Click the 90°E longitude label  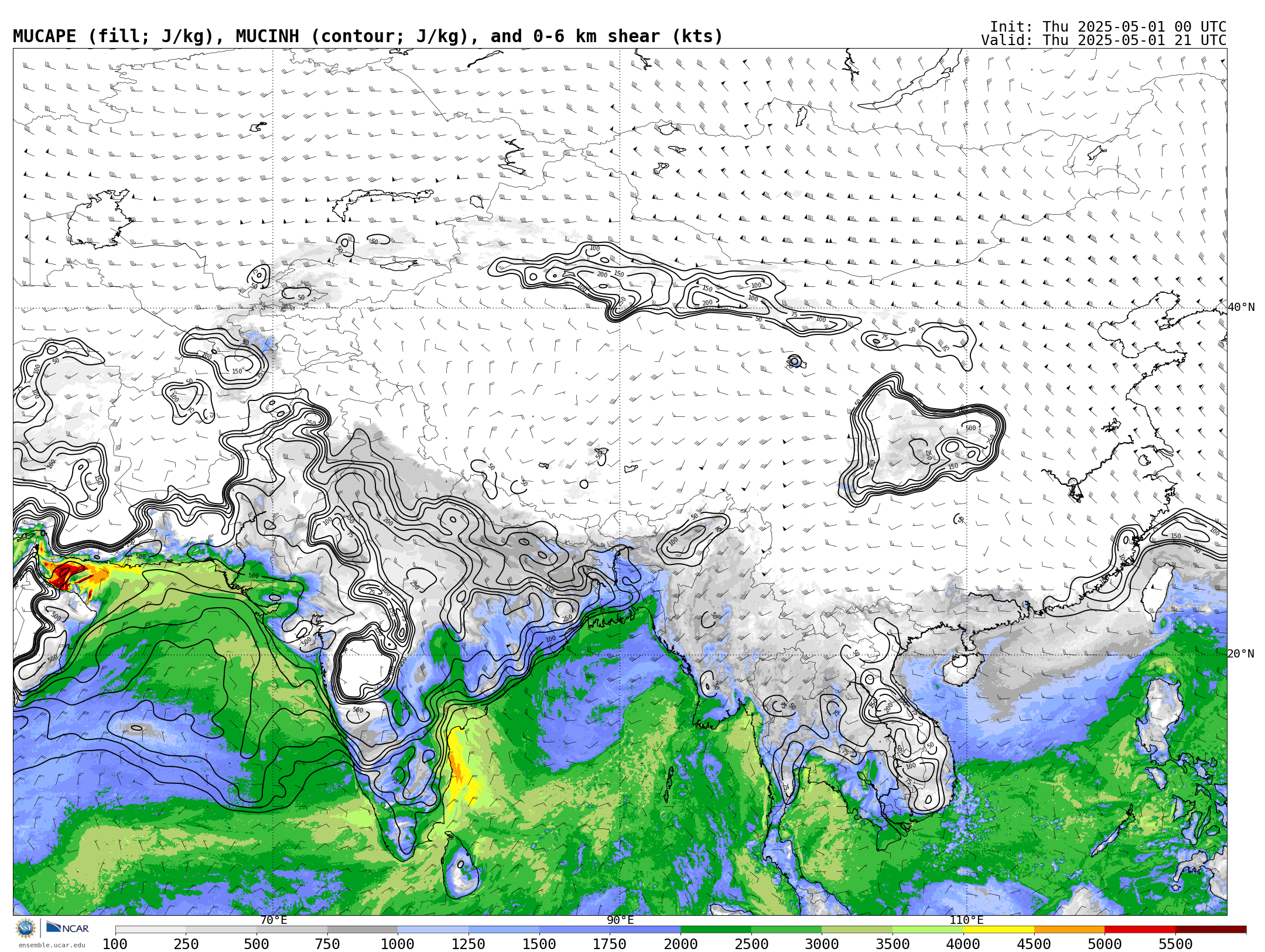click(x=620, y=920)
